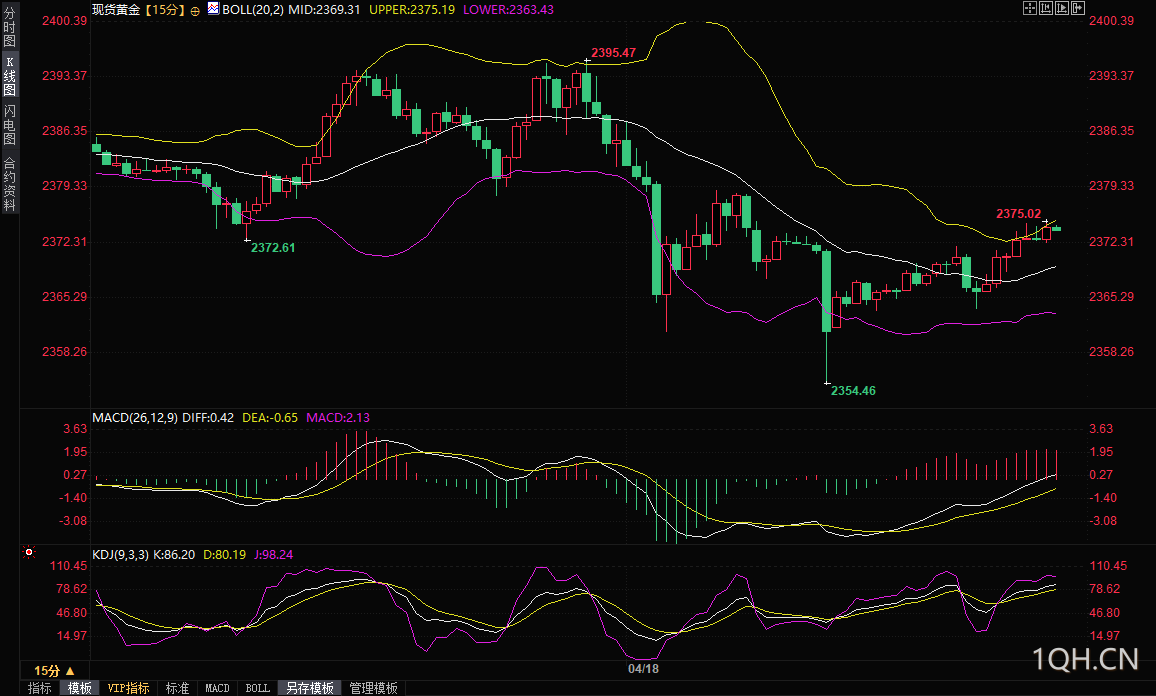Screen dimensions: 1156x696
Task: Apply the MACD template
Action: (217, 688)
